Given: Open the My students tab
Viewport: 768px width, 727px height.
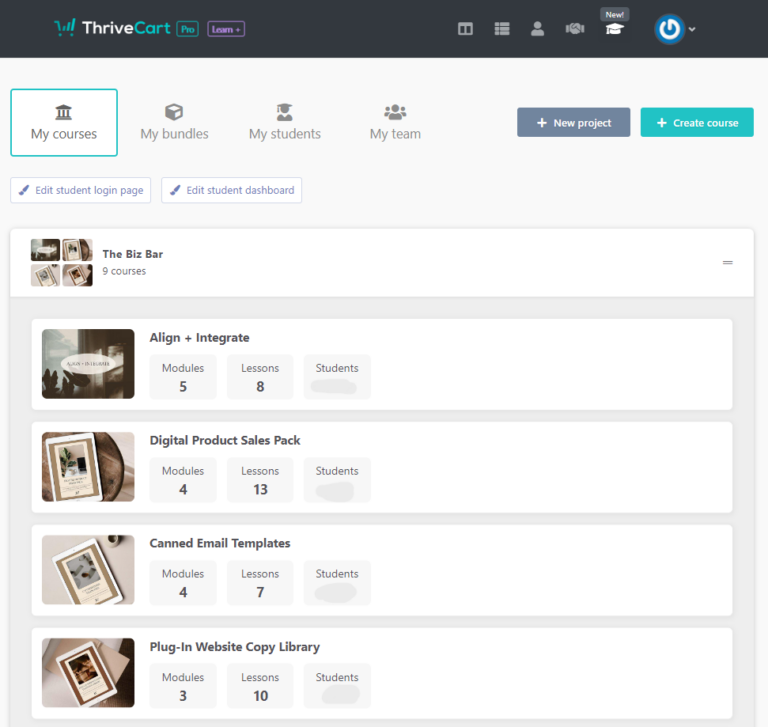Looking at the screenshot, I should click(285, 122).
